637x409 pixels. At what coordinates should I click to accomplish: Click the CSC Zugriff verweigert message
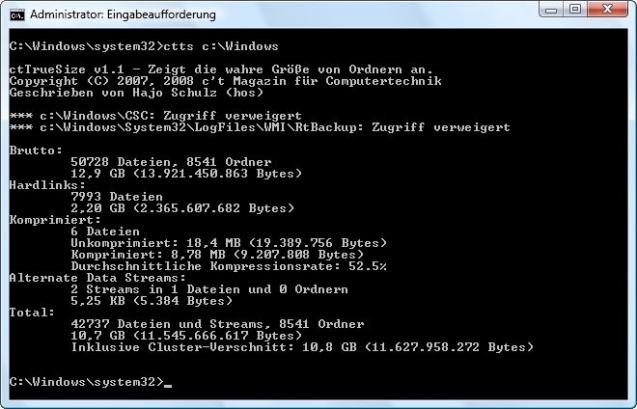coord(156,116)
